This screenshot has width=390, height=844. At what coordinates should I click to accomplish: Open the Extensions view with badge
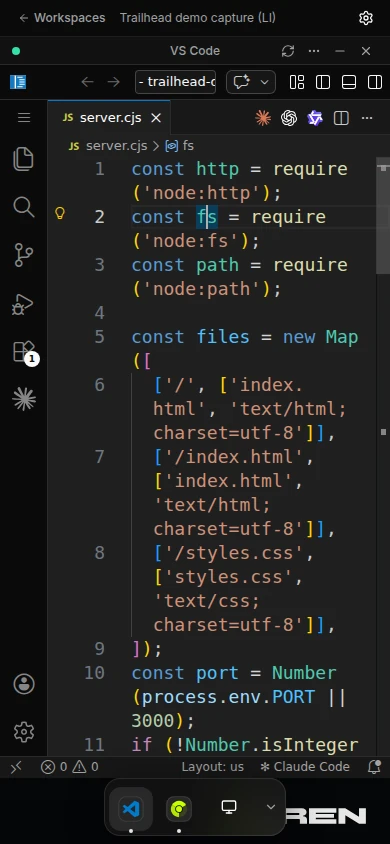click(24, 352)
